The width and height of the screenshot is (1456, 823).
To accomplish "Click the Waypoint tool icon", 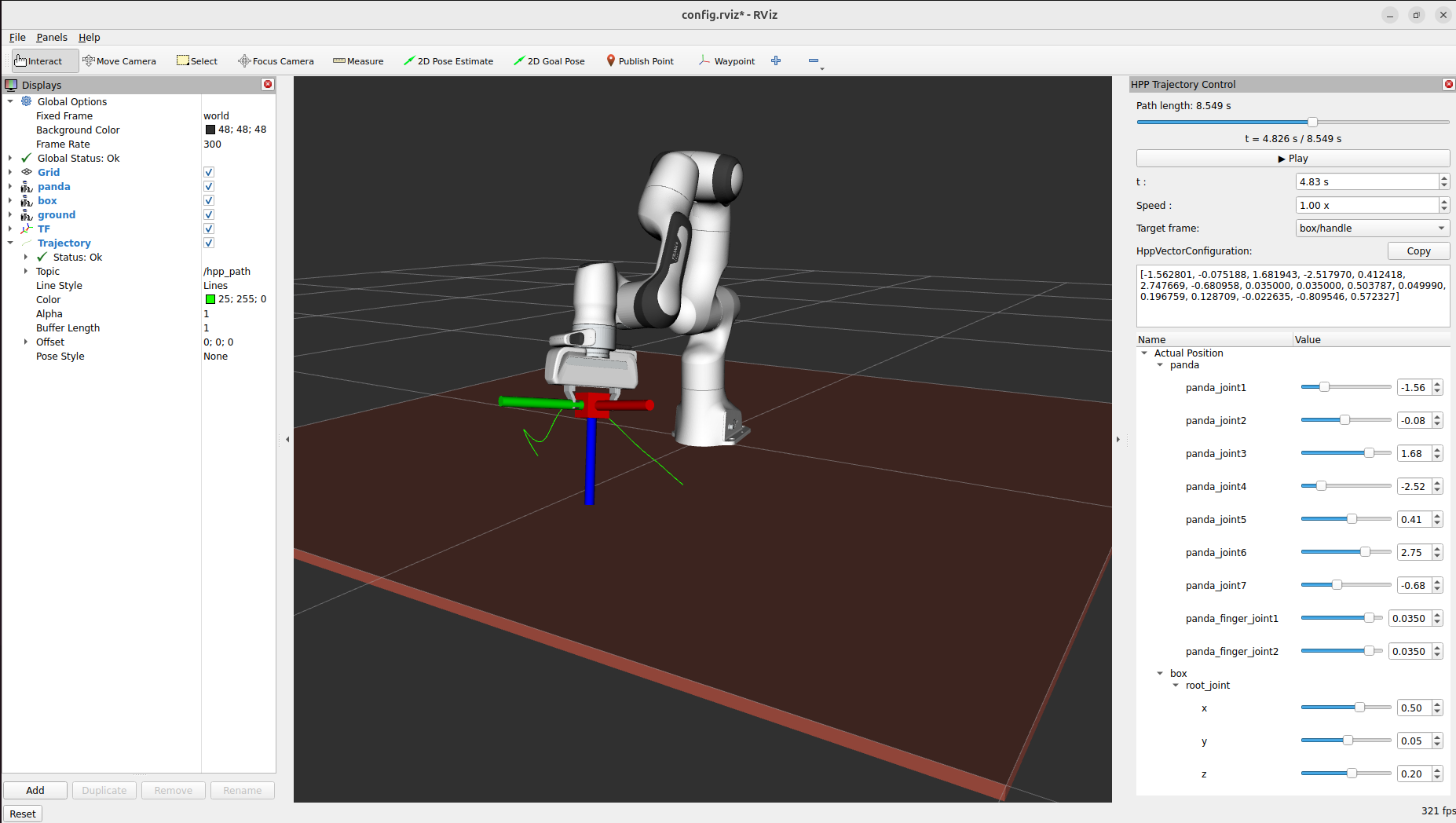I will 704,60.
